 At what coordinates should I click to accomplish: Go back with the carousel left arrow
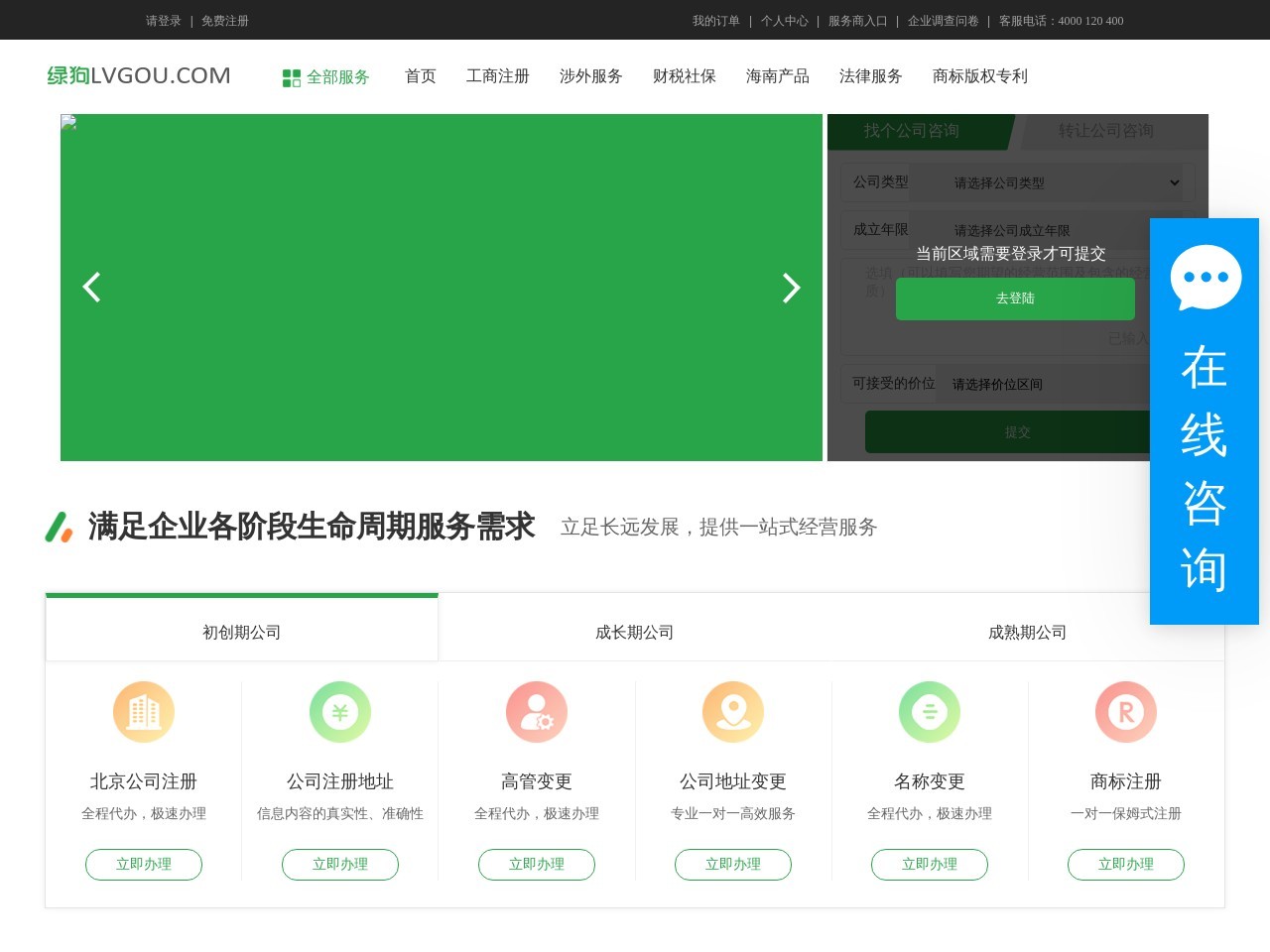(x=91, y=287)
